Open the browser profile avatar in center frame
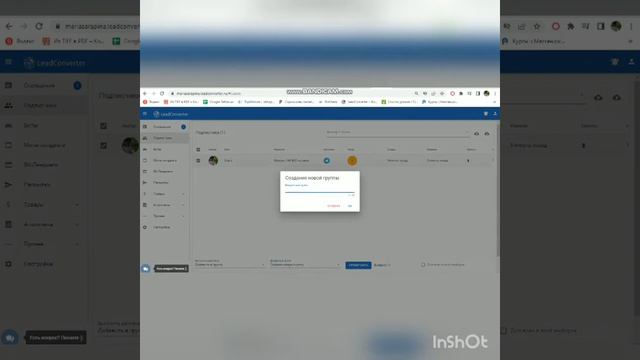The height and width of the screenshot is (360, 640). (487, 93)
